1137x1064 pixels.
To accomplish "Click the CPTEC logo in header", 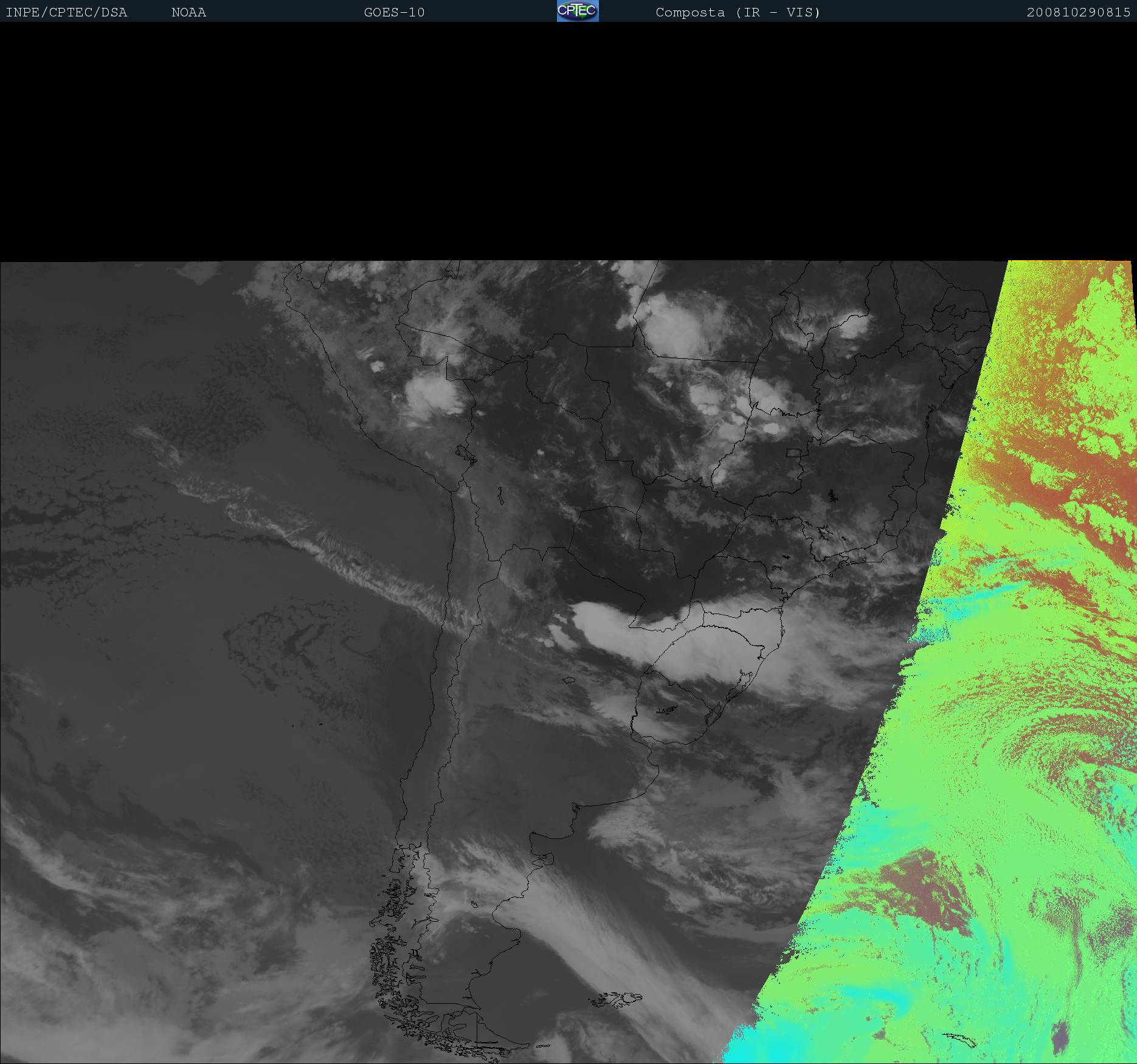I will [577, 11].
